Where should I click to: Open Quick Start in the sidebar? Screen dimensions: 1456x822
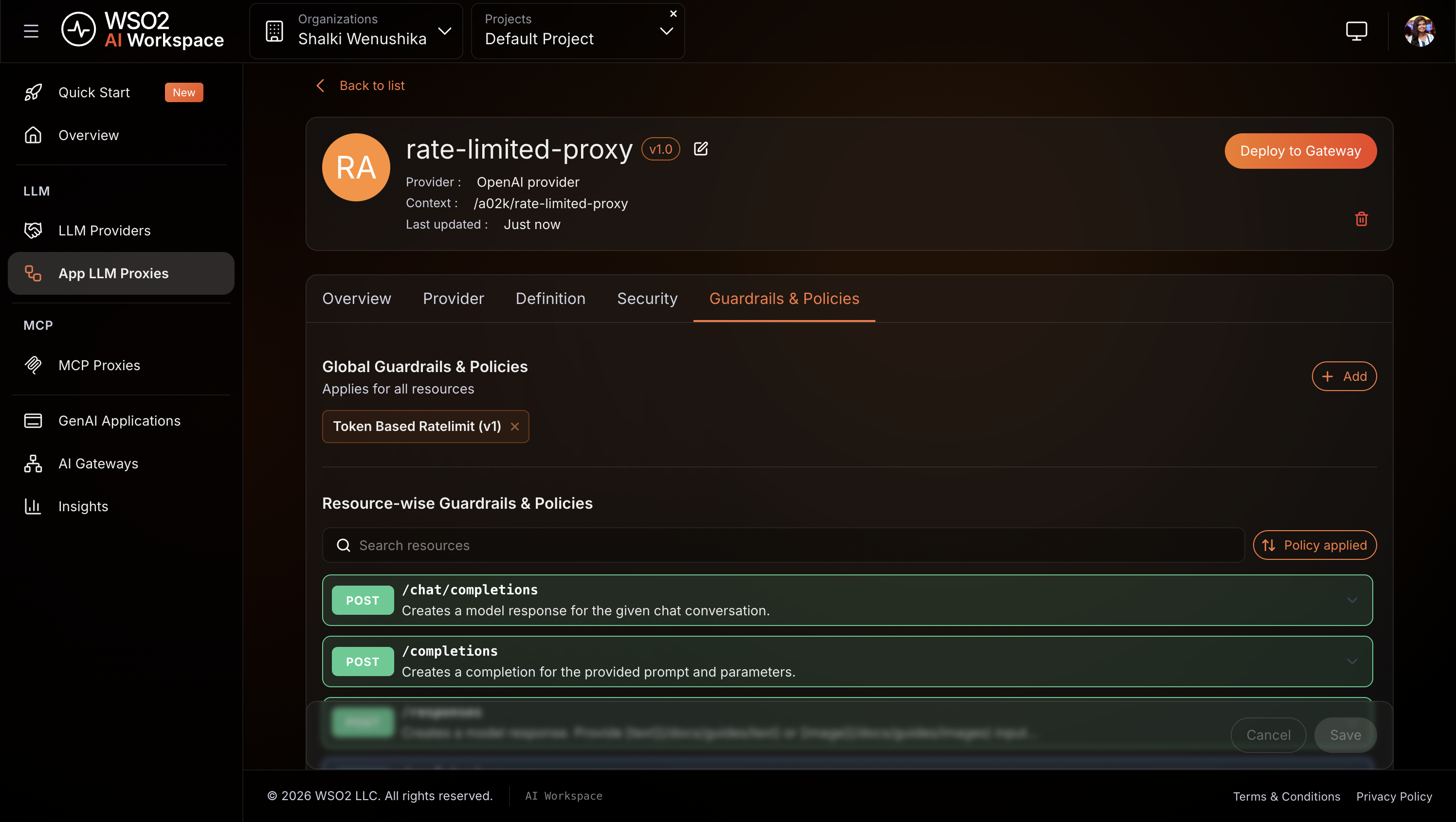point(94,92)
